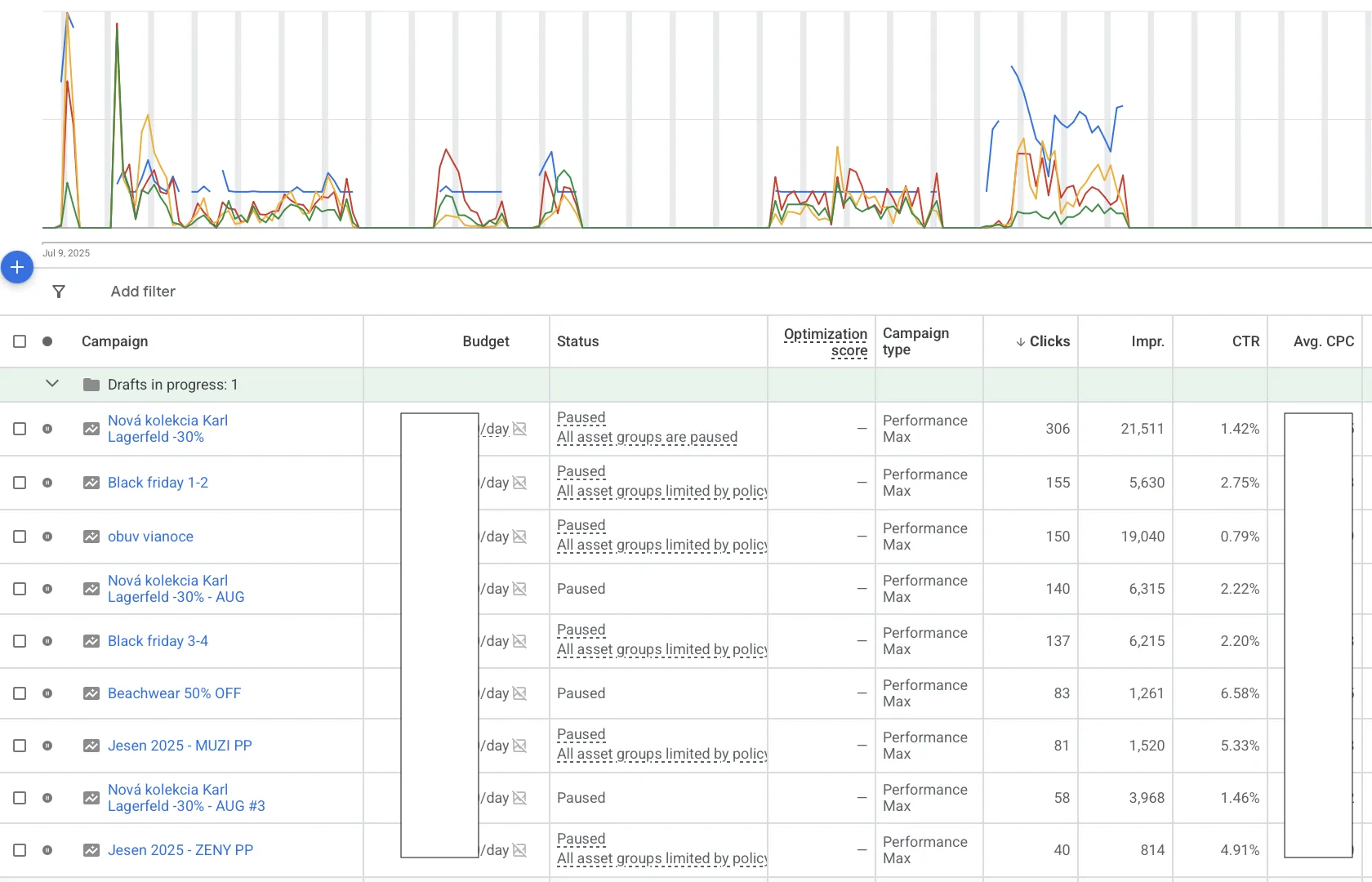This screenshot has width=1372, height=882.
Task: Select the Beachwear 50% OFF checkbox
Action: click(x=20, y=693)
